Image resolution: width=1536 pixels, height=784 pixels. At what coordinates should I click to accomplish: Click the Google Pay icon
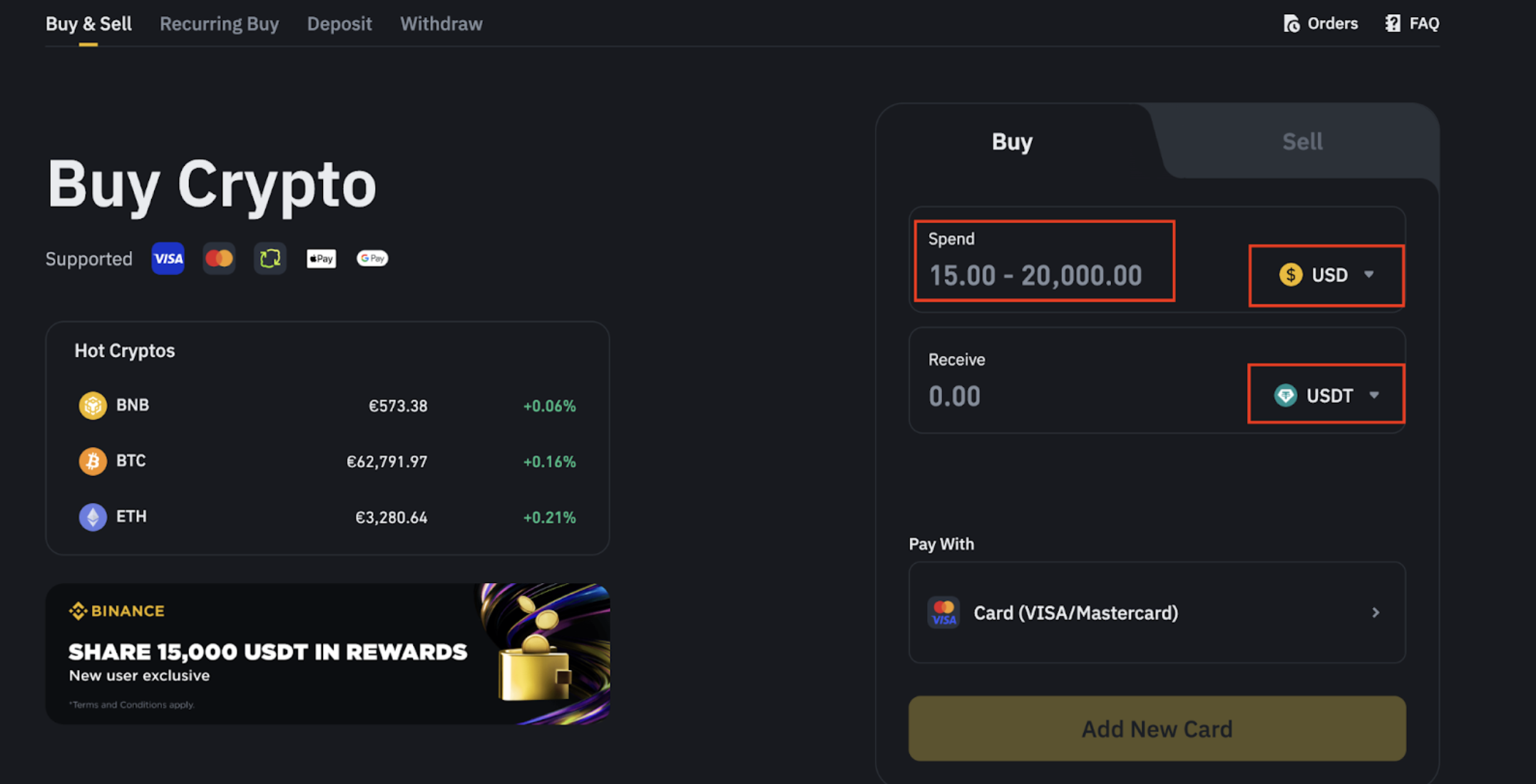click(372, 259)
